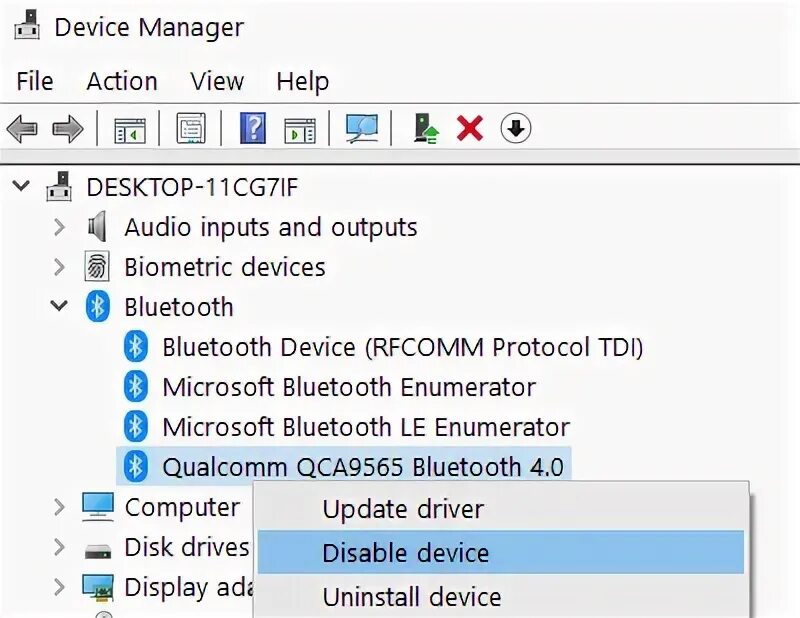Open the Action menu
Image resolution: width=800 pixels, height=618 pixels.
pos(122,81)
